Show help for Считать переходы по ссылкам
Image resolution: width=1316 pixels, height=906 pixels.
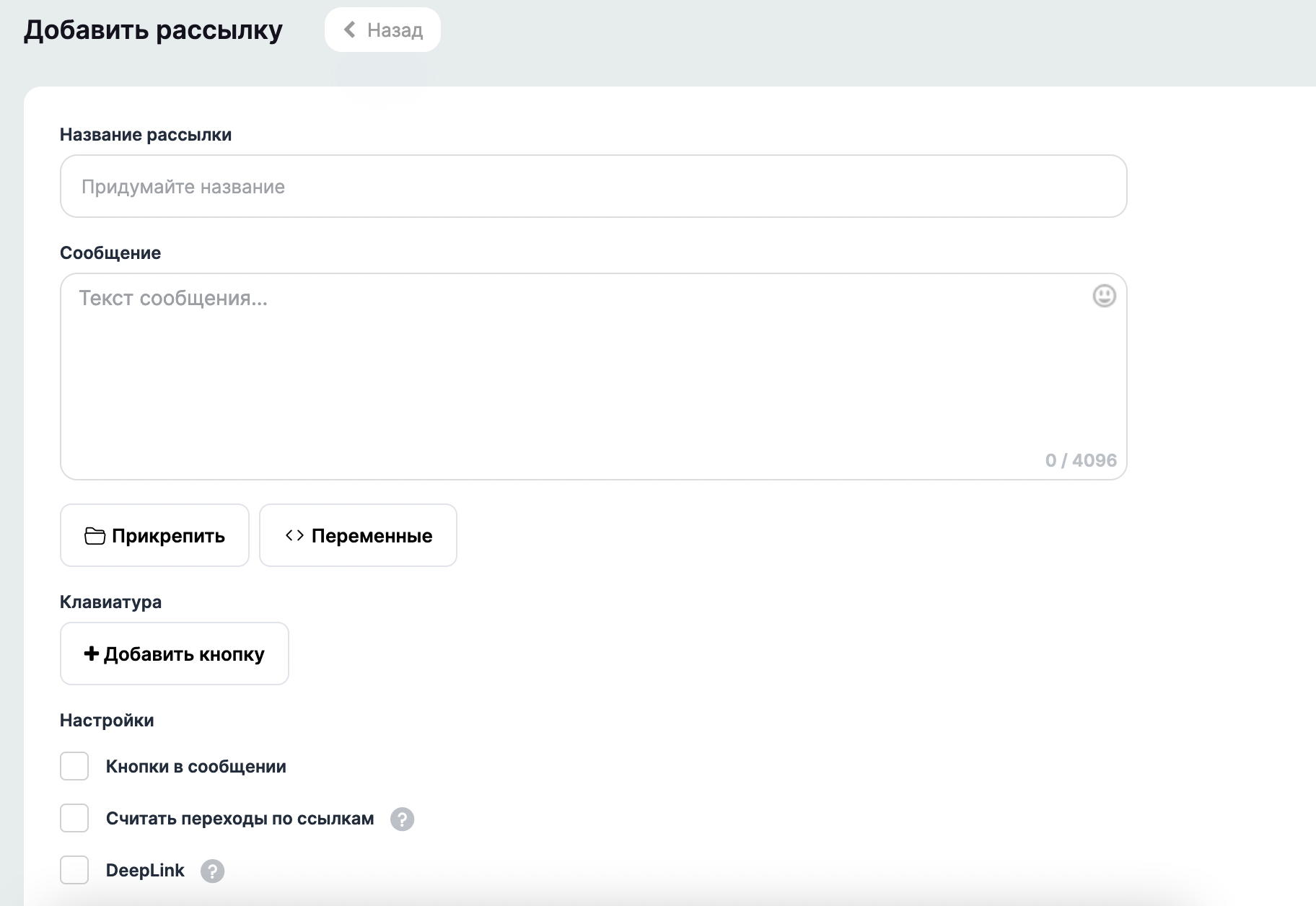(402, 819)
